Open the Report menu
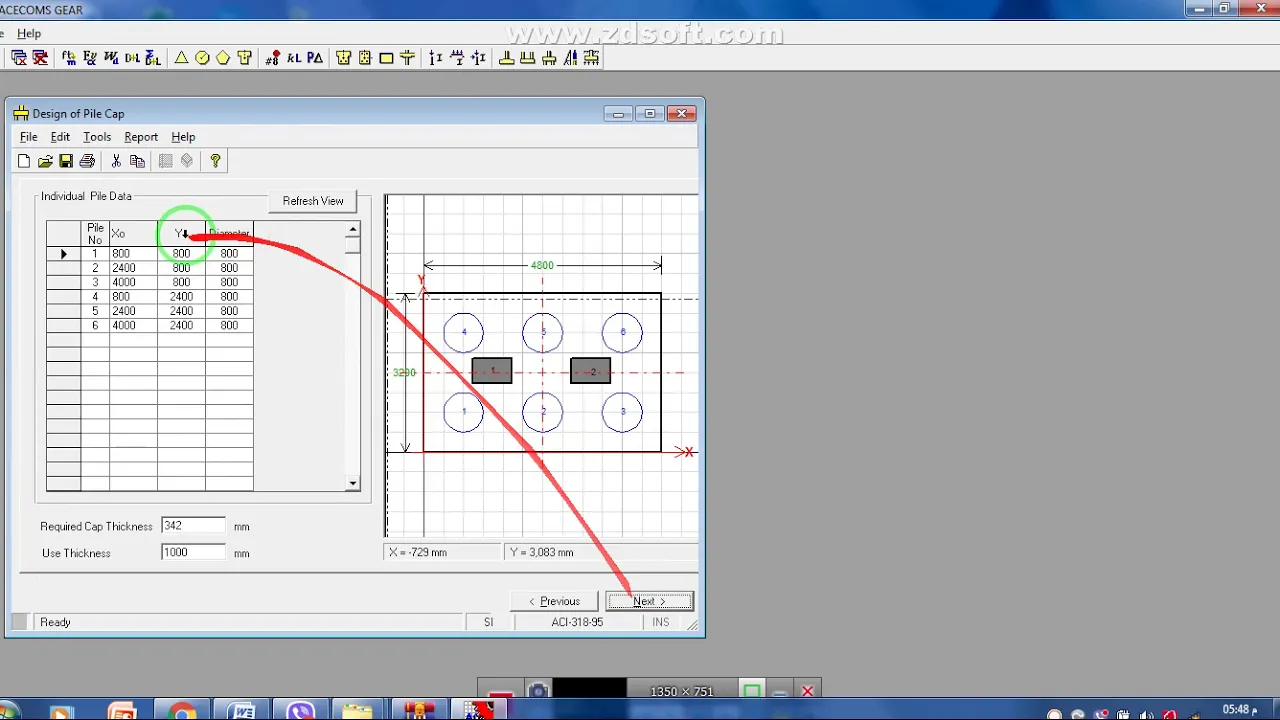This screenshot has height=720, width=1280. (x=141, y=137)
